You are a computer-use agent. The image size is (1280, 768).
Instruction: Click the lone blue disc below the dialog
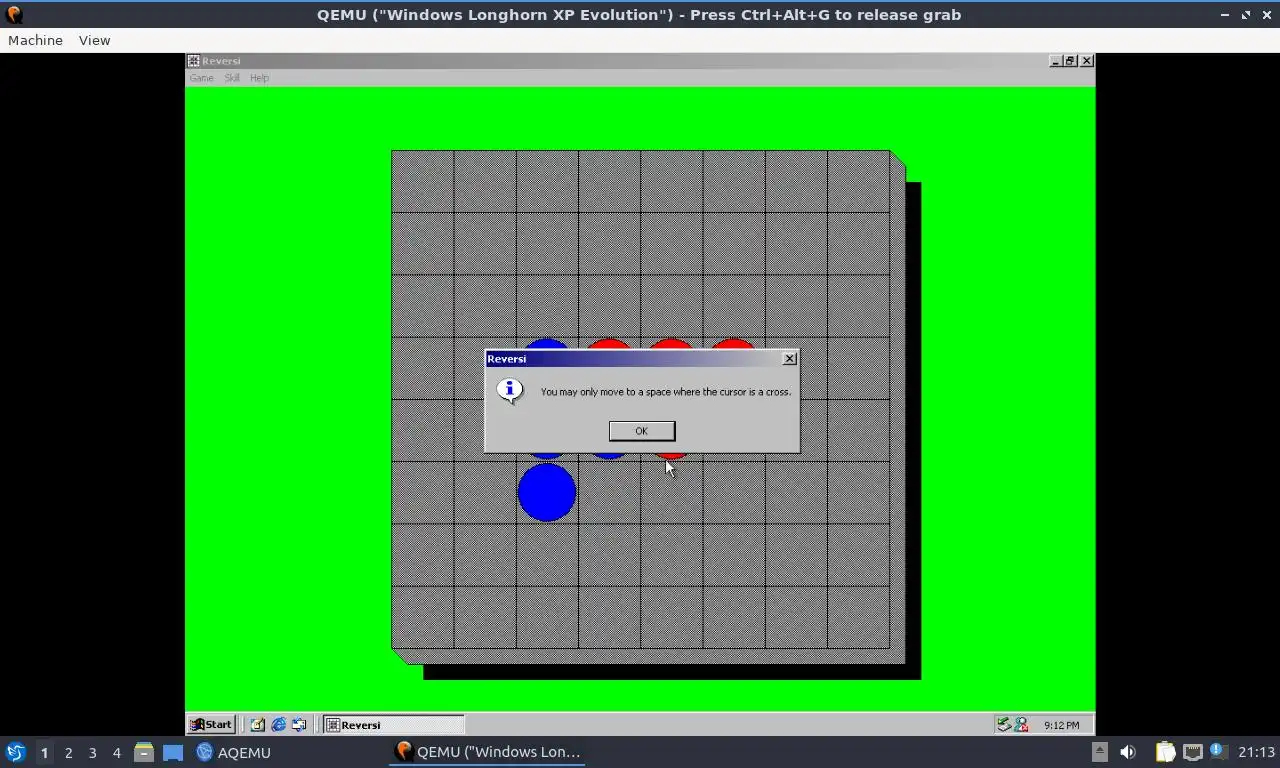(547, 492)
